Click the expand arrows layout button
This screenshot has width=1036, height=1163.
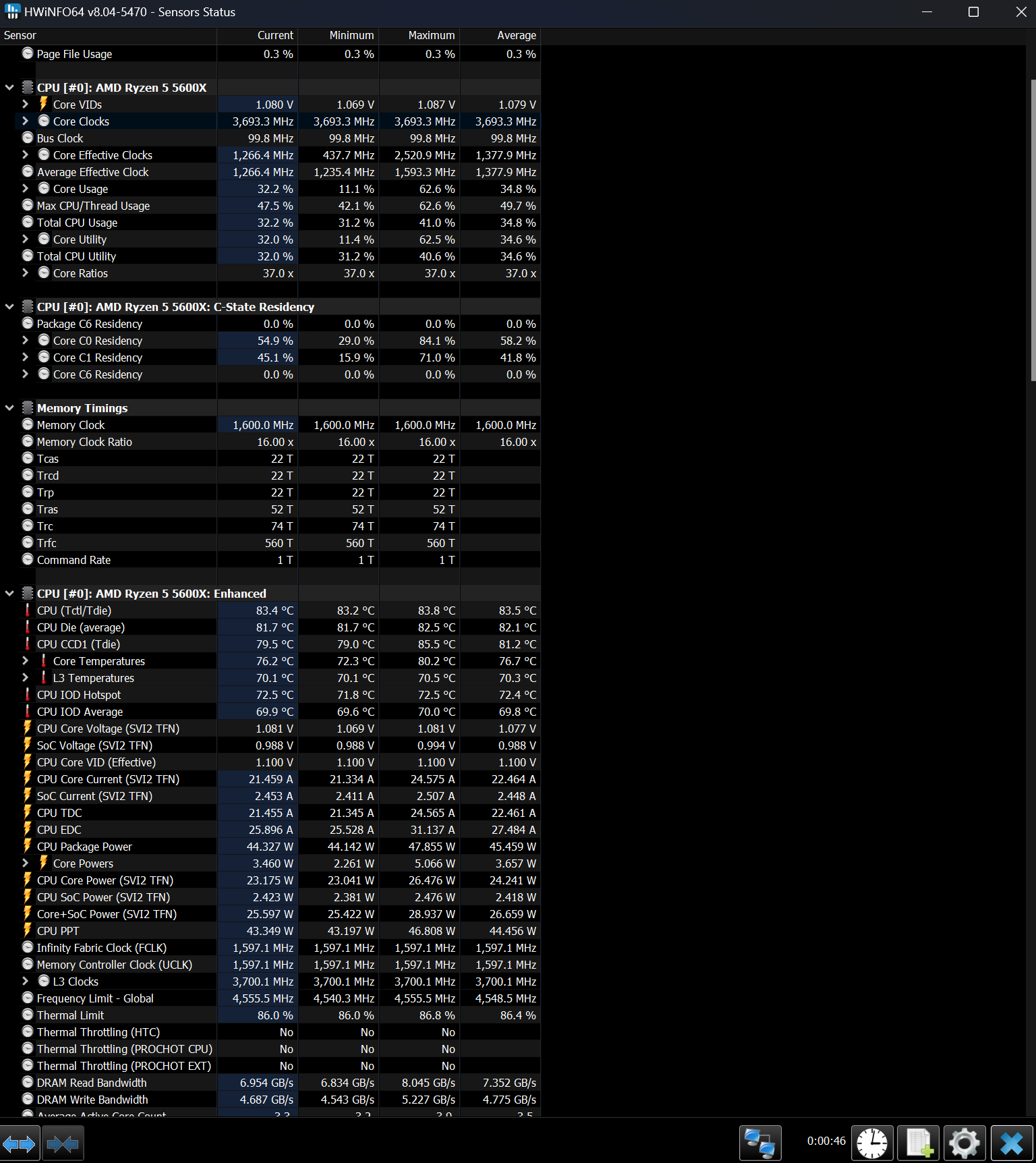(19, 1143)
